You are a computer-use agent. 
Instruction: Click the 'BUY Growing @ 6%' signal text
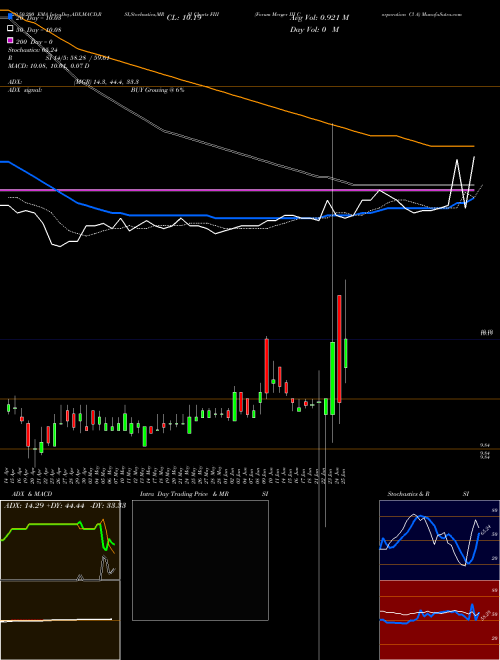pyautogui.click(x=157, y=90)
